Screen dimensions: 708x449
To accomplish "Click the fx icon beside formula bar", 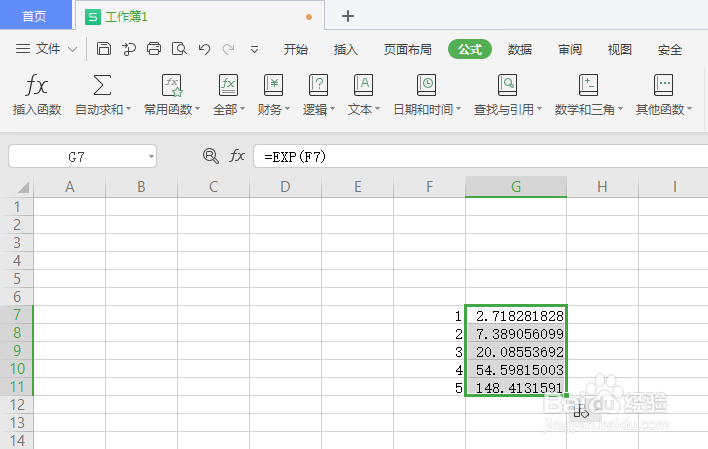I will point(237,156).
